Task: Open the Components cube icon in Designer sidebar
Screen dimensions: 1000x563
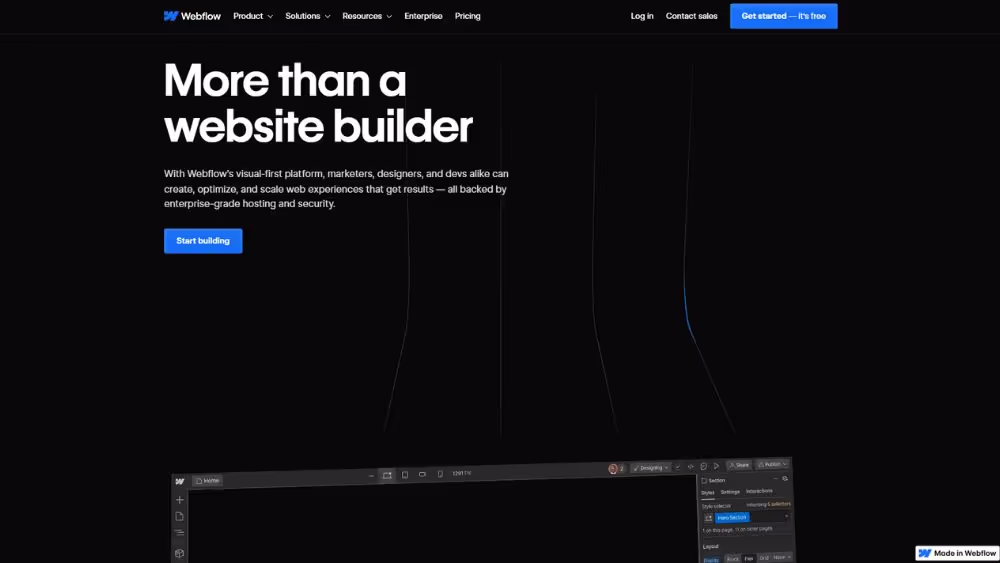Action: pyautogui.click(x=180, y=553)
